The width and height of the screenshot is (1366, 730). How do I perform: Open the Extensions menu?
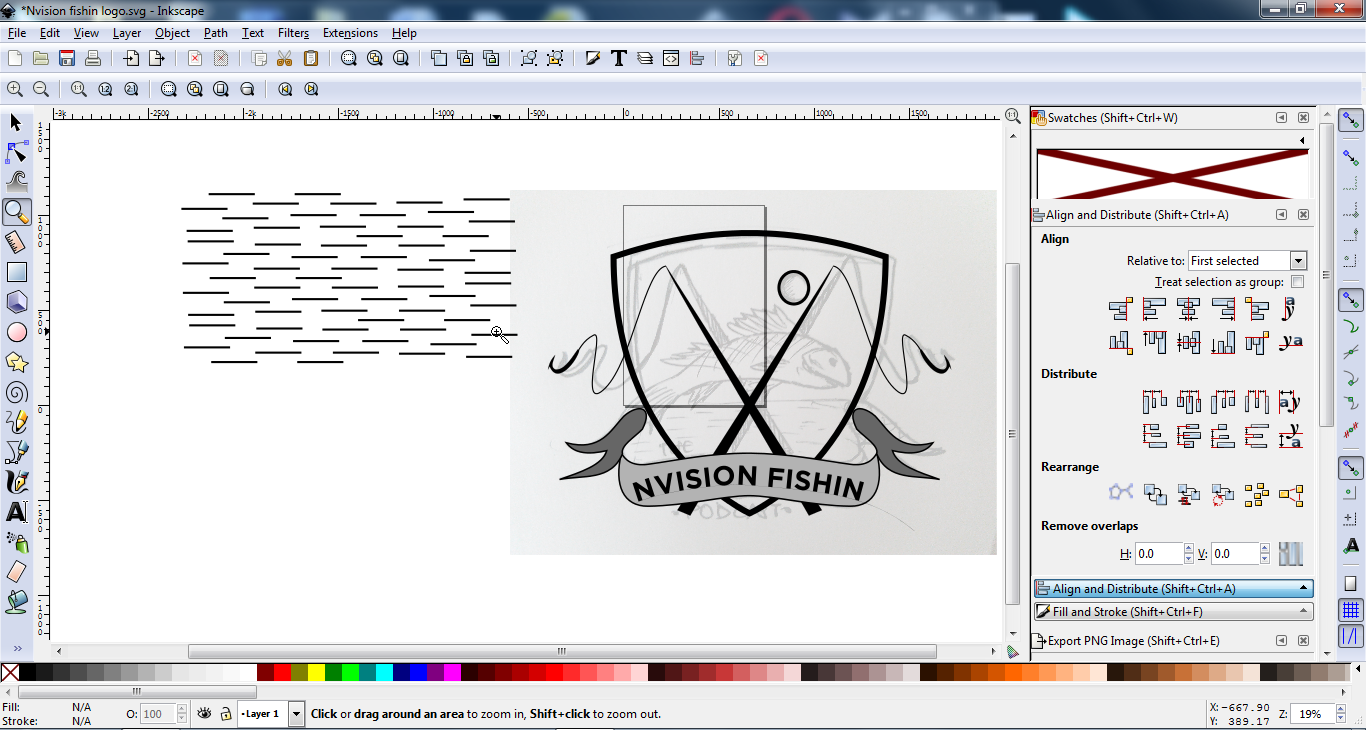(350, 33)
